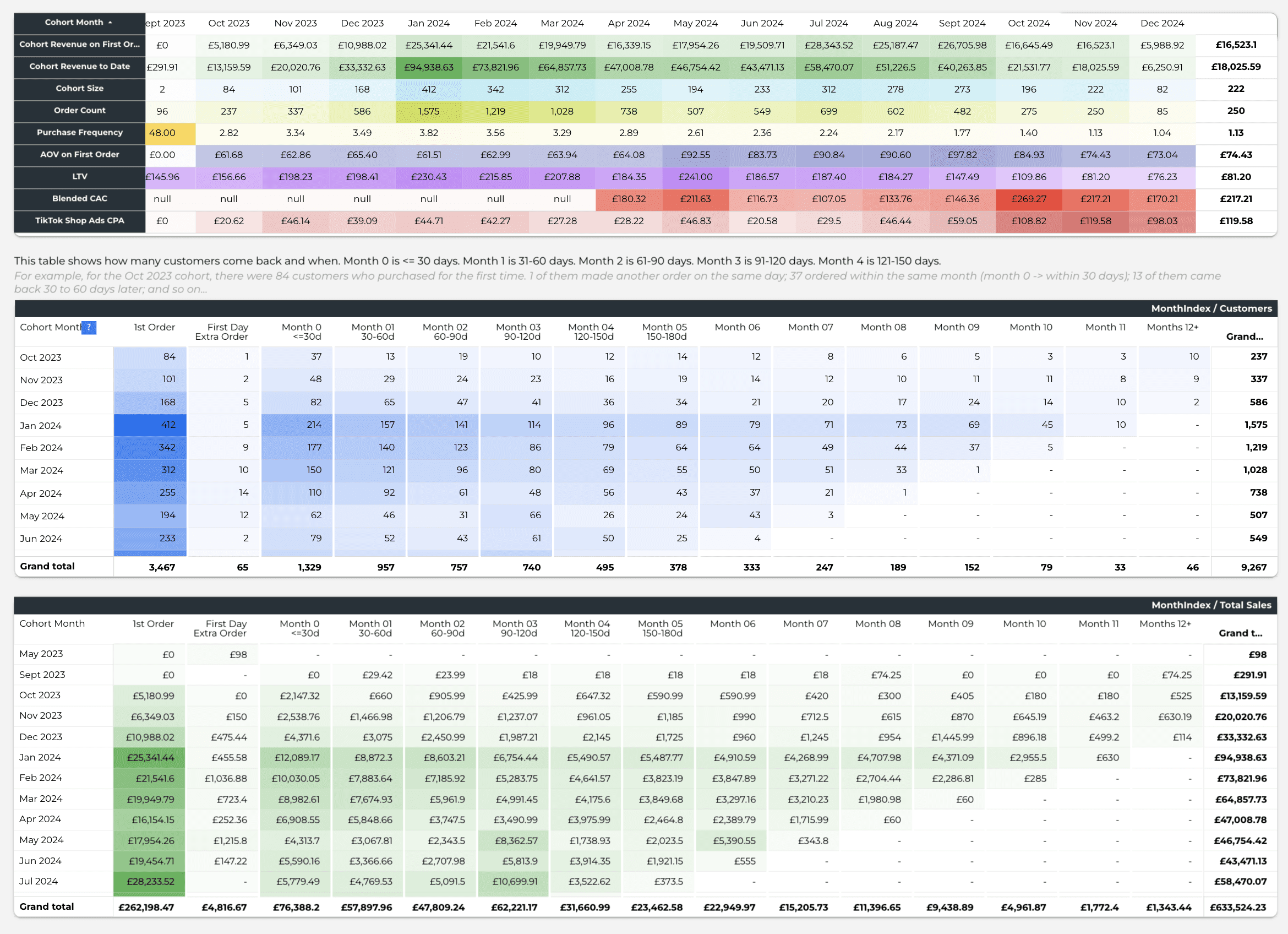Click the 3,467 total of 1st Order customers
This screenshot has height=934, width=1288.
[162, 567]
